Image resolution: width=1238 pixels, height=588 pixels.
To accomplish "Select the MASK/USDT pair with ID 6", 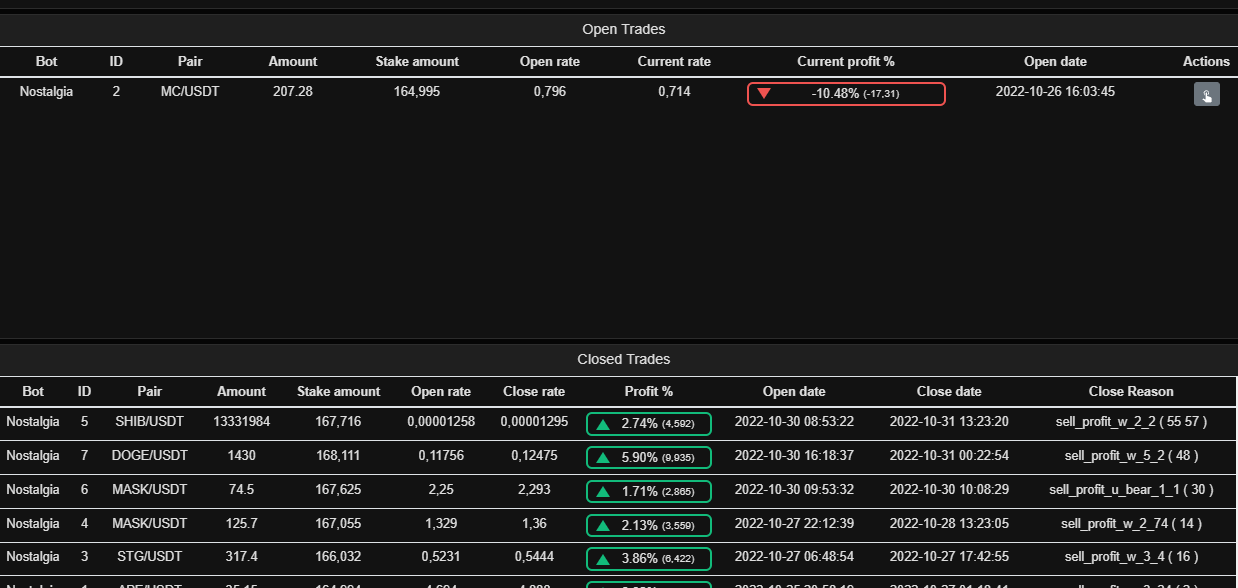I will (x=150, y=490).
